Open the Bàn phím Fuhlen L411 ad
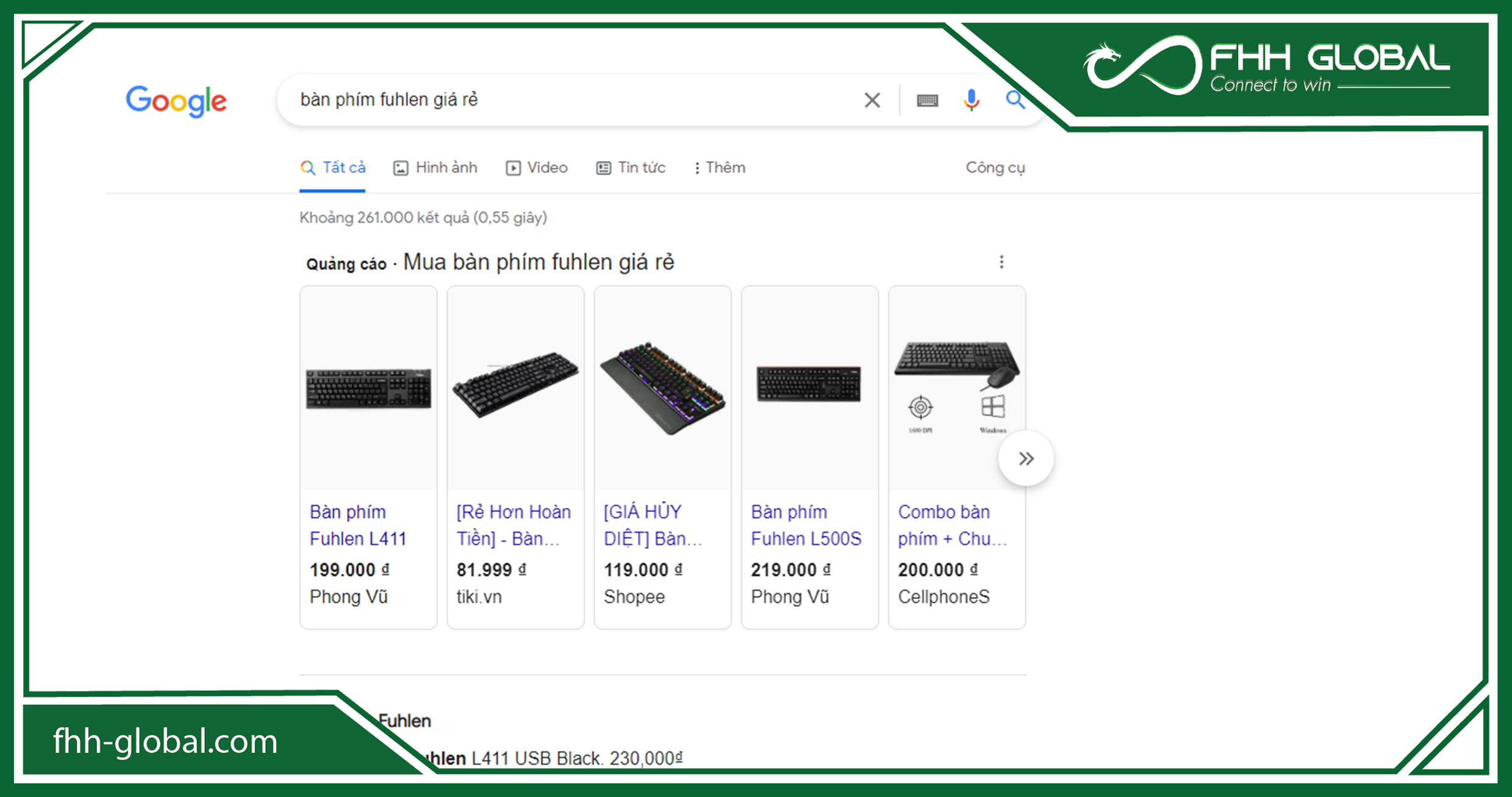This screenshot has height=797, width=1512. [x=359, y=525]
